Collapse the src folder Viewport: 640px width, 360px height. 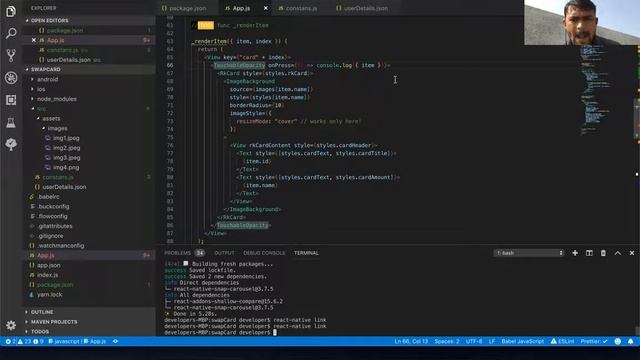coord(41,109)
